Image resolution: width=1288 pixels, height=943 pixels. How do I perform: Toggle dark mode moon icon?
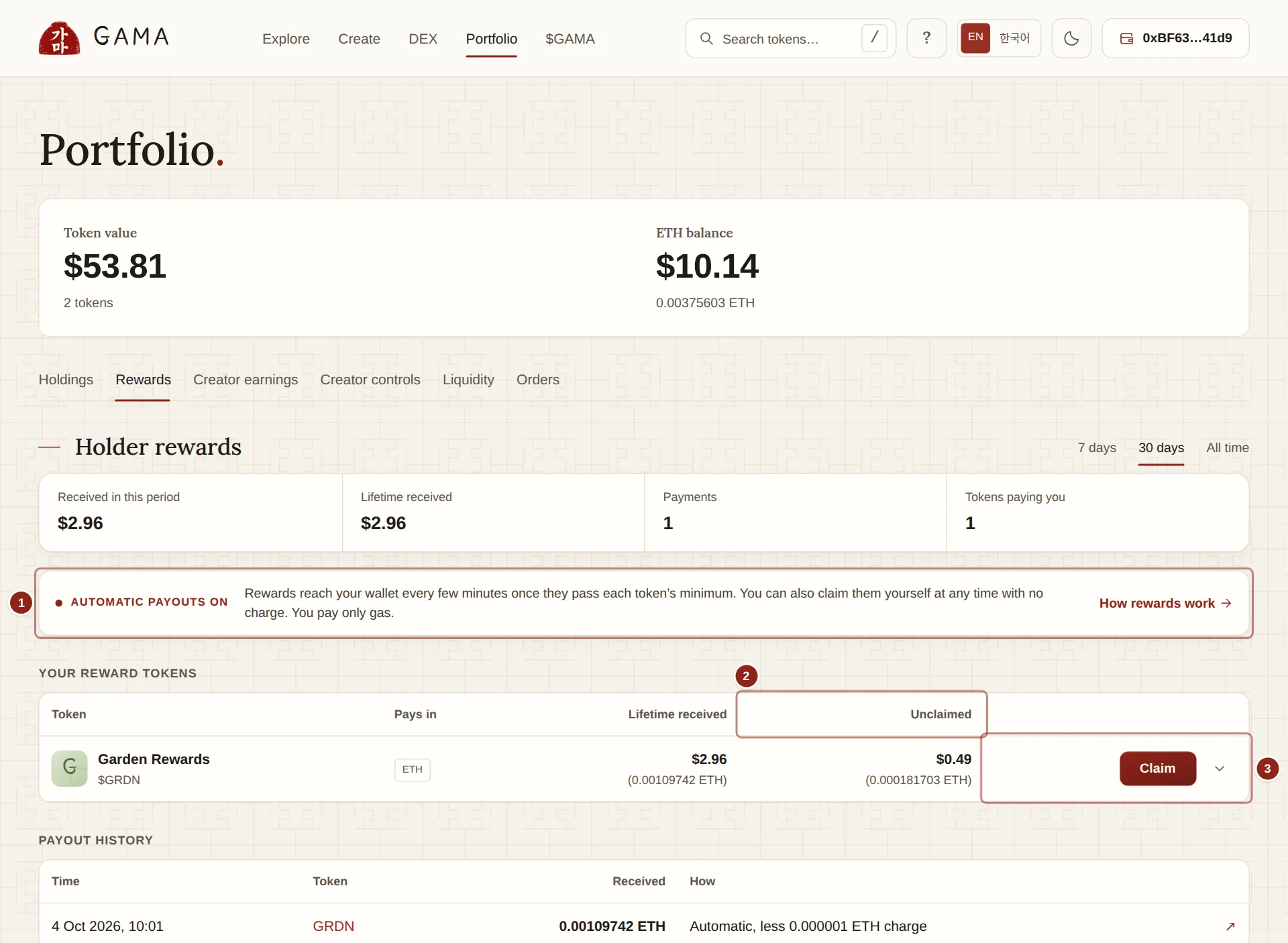tap(1071, 38)
